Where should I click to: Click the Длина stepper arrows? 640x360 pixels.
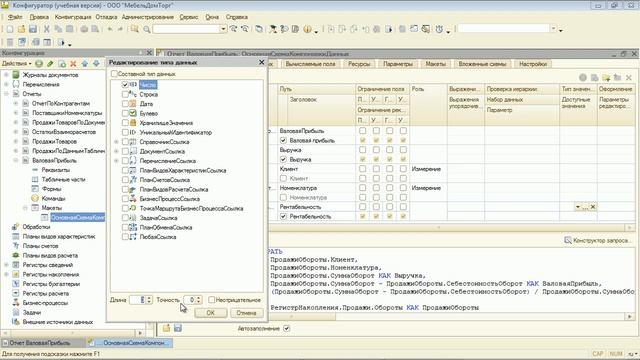(x=149, y=300)
